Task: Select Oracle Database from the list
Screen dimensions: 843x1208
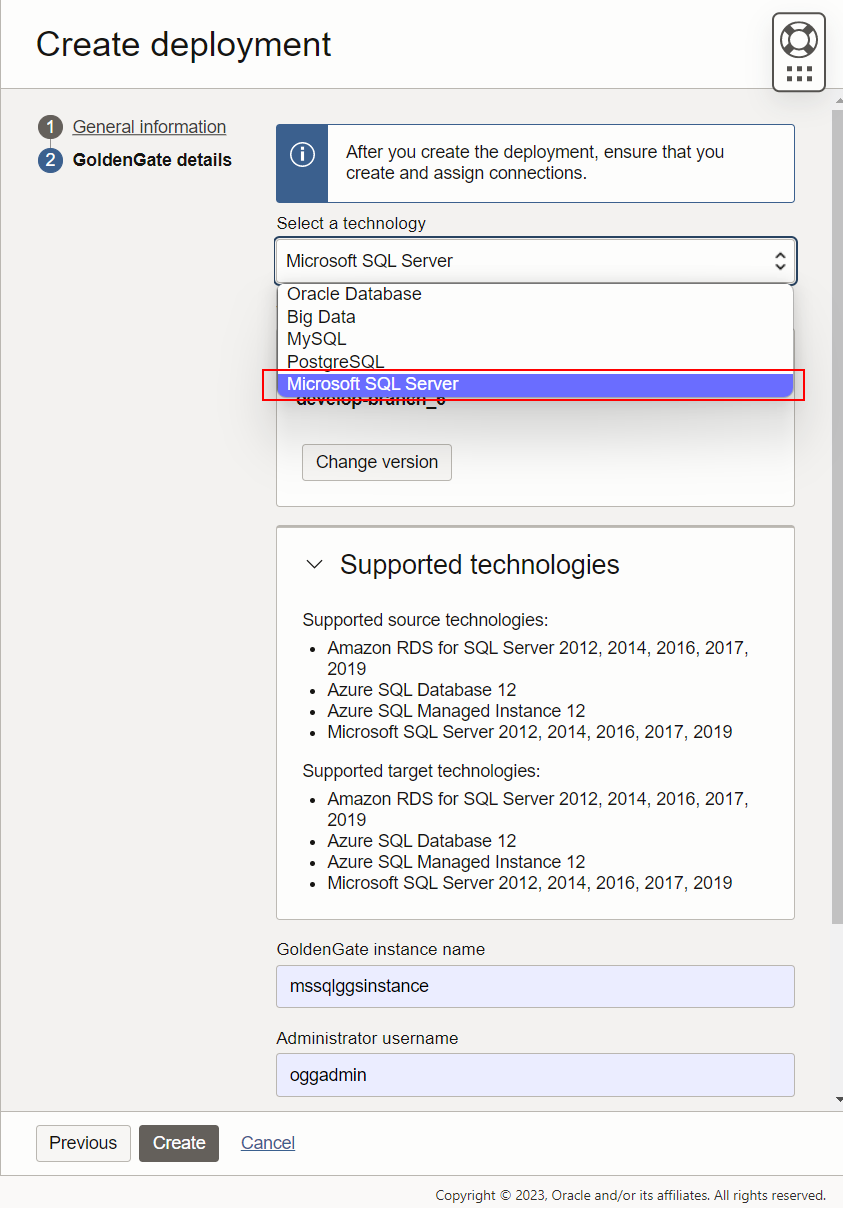Action: pos(354,294)
